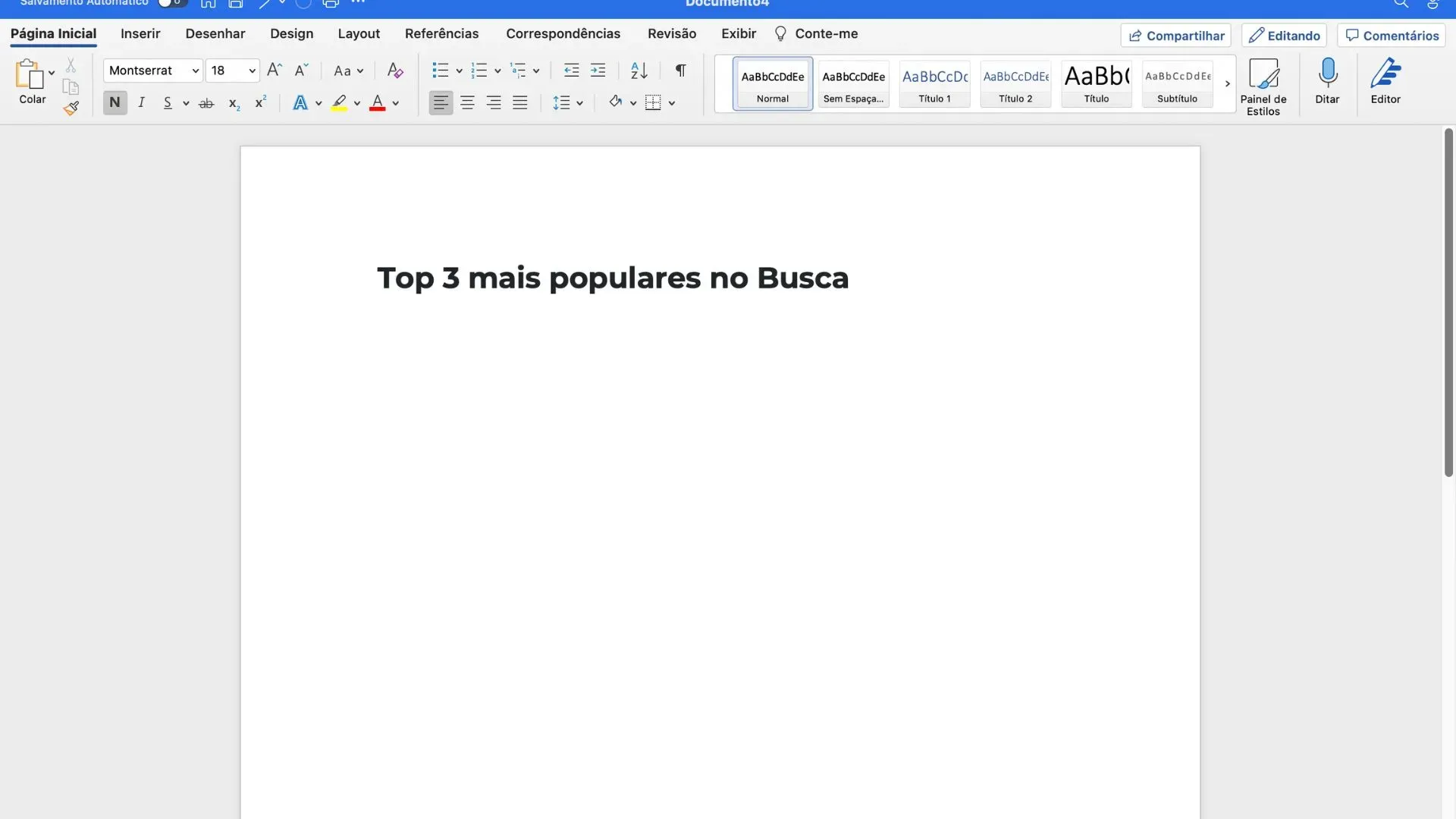Switch to the Inserir ribbon tab
Image resolution: width=1456 pixels, height=819 pixels.
click(140, 33)
